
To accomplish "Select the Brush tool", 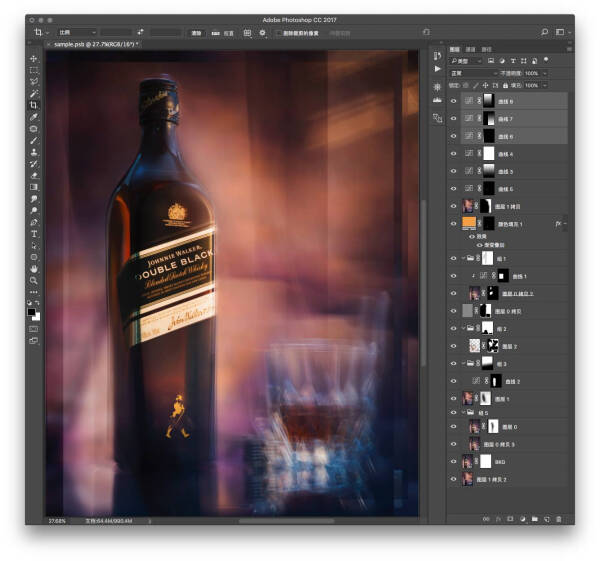I will coord(34,140).
